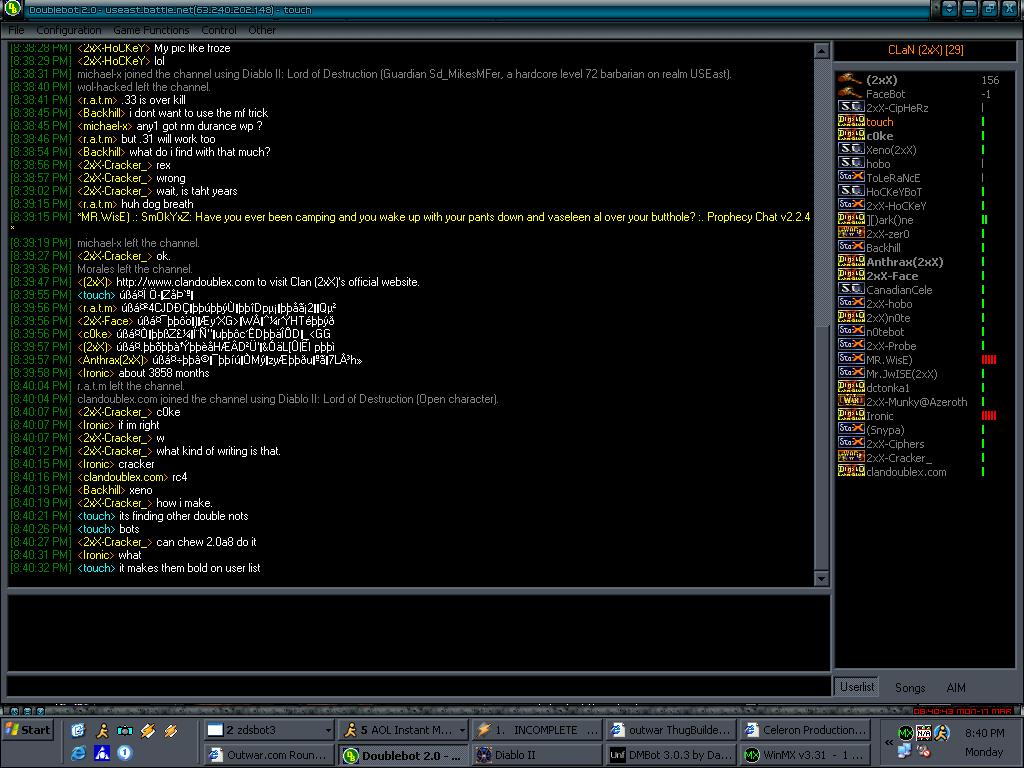Select the StarCraft icon beside 2xX-CipHeRz
1024x768 pixels.
851,107
